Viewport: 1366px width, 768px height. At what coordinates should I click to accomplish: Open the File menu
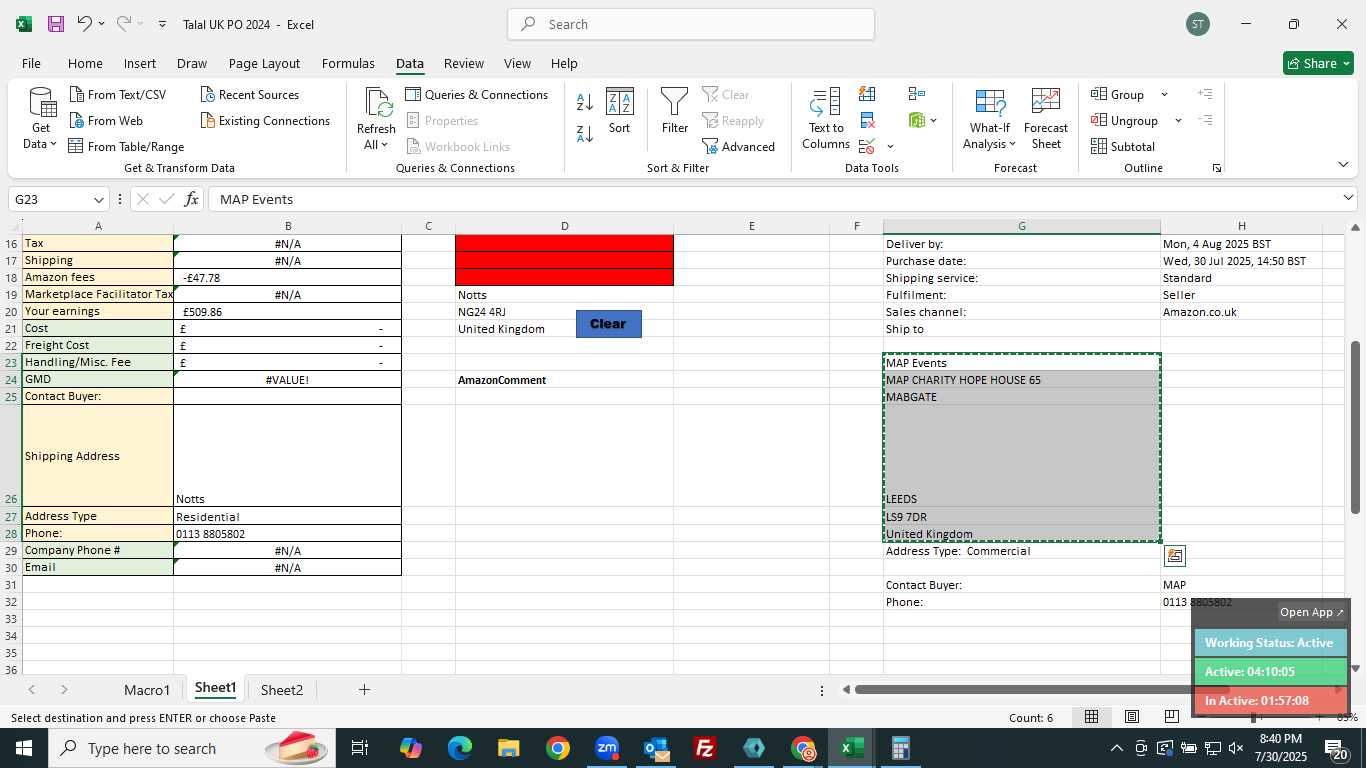click(x=31, y=63)
